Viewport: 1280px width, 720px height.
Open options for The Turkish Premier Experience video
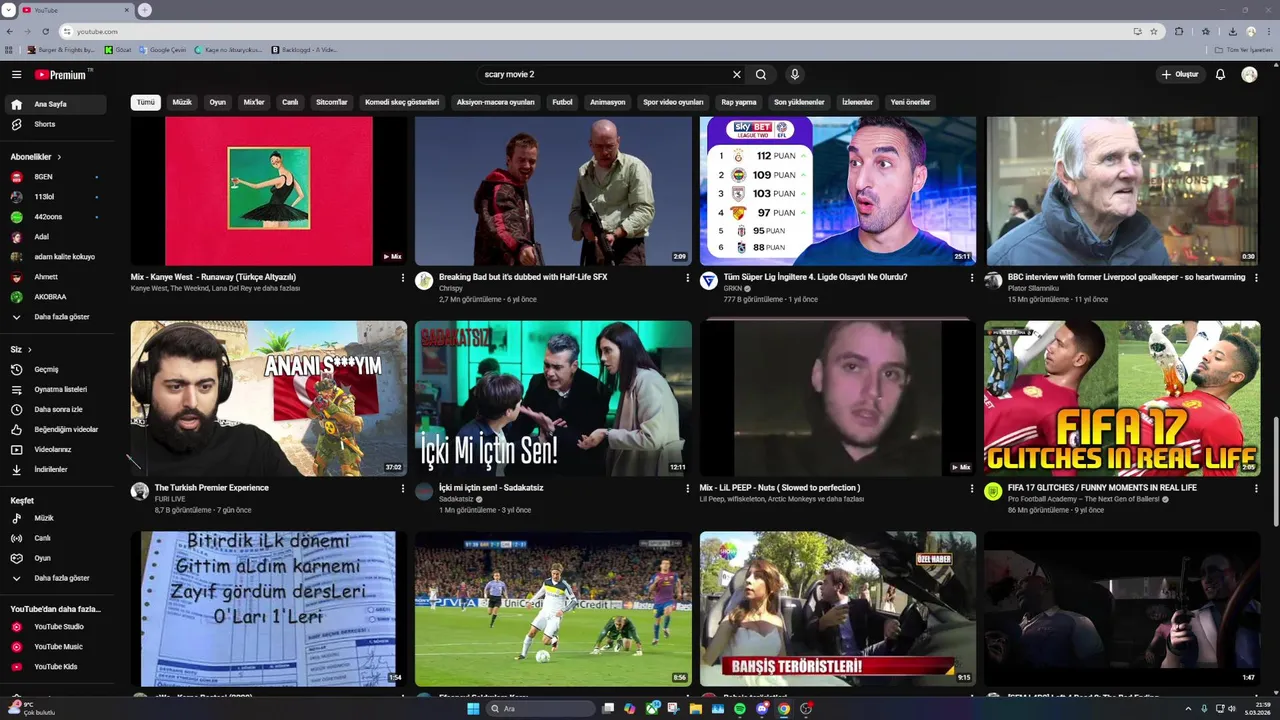point(403,489)
